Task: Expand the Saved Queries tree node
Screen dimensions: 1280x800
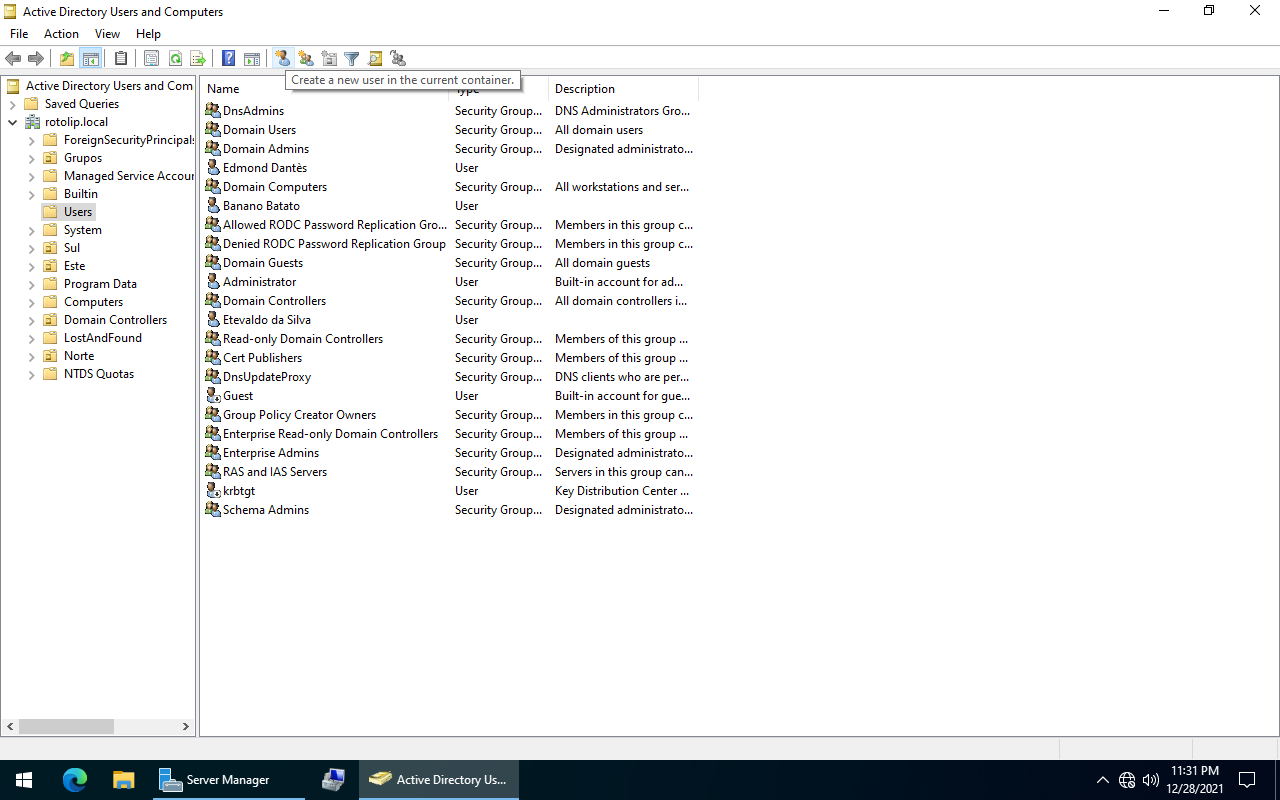Action: coord(12,104)
